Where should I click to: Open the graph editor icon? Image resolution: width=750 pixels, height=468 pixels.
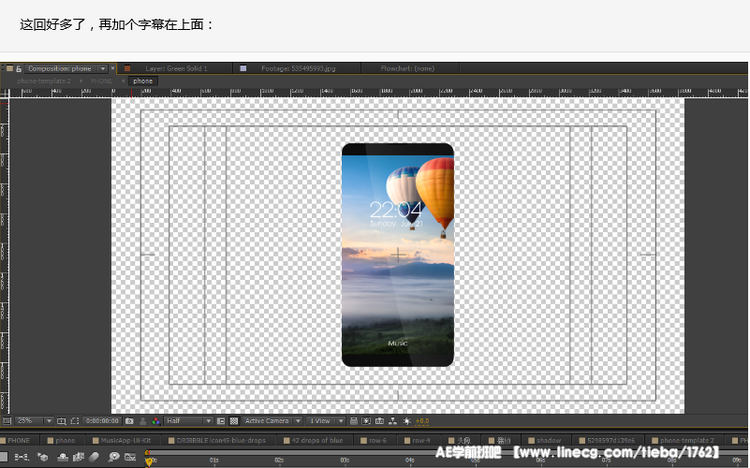[x=130, y=457]
